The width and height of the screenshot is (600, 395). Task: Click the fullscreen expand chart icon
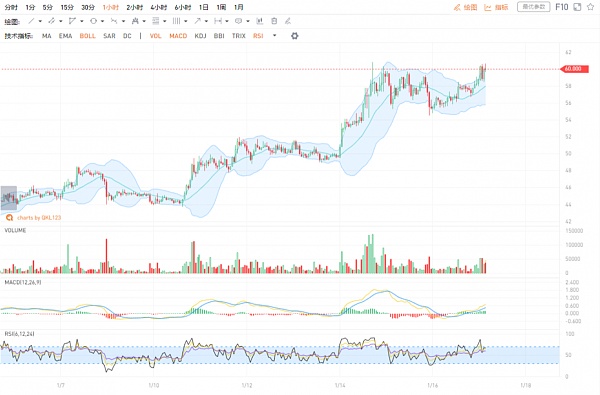tap(577, 7)
